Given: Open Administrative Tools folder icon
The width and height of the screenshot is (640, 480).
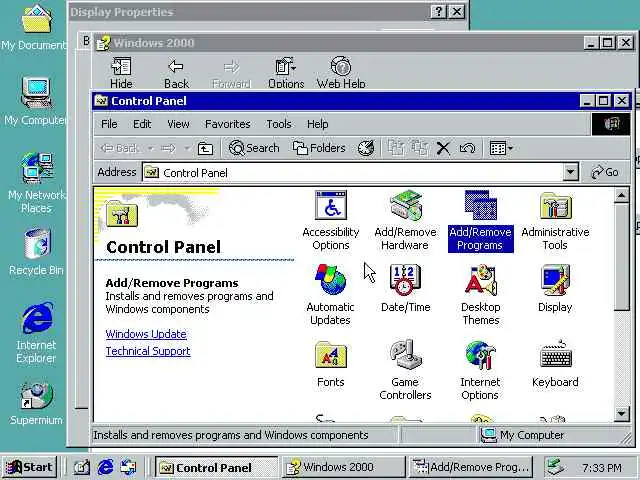Looking at the screenshot, I should [555, 220].
